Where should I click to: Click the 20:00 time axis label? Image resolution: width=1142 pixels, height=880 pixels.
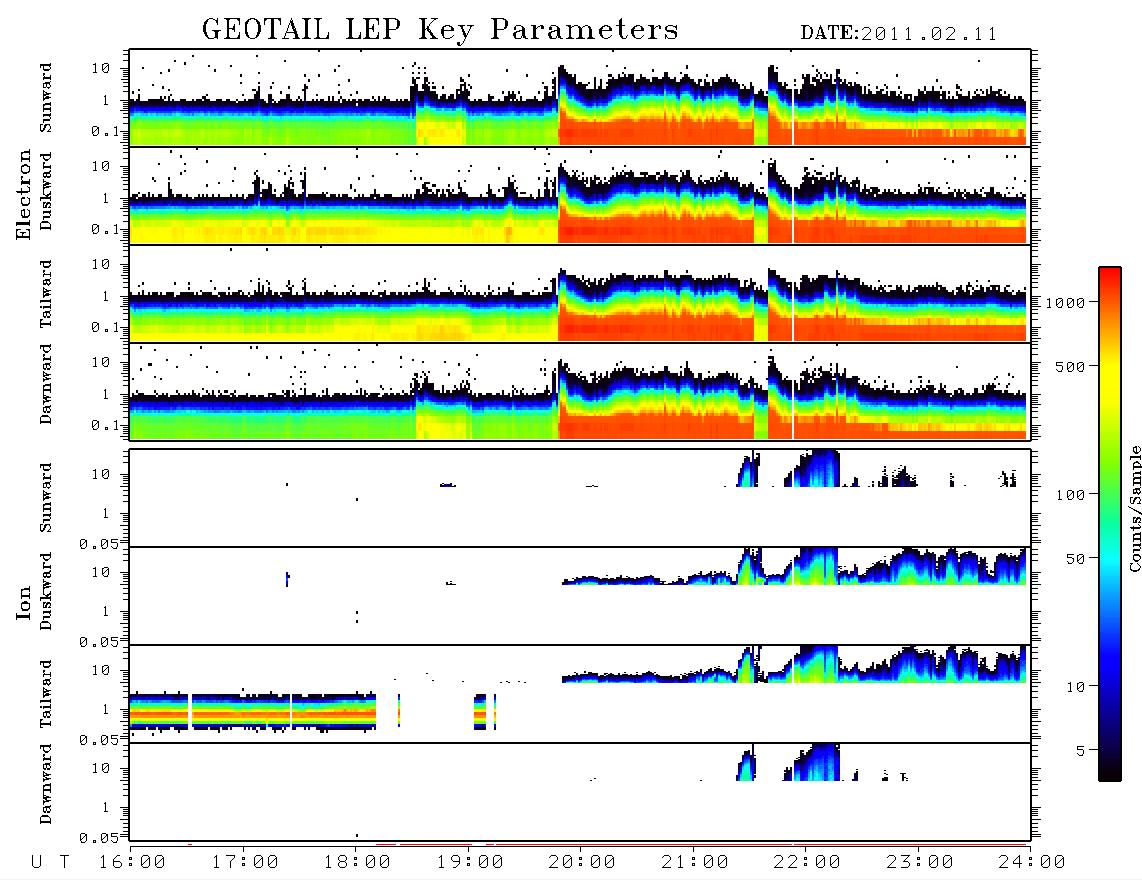[583, 863]
